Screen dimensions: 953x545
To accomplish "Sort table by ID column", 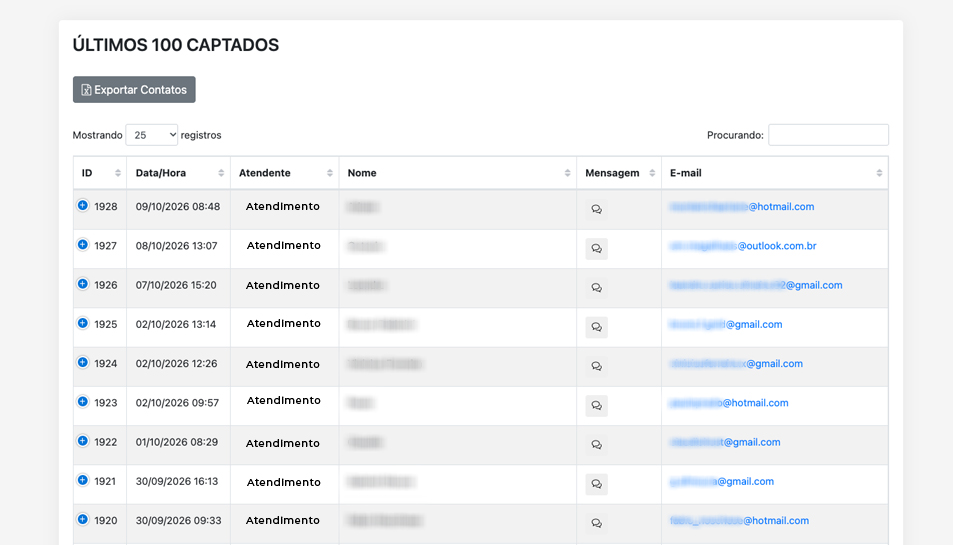I will pyautogui.click(x=100, y=173).
